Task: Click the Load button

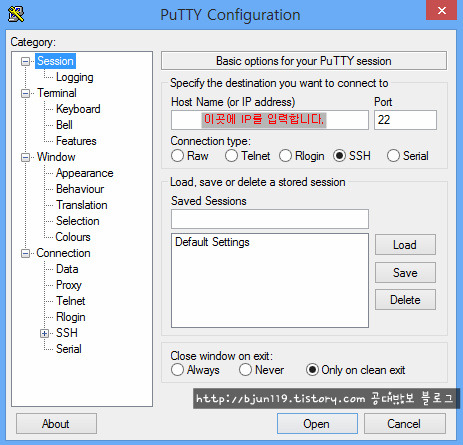Action: [x=405, y=245]
